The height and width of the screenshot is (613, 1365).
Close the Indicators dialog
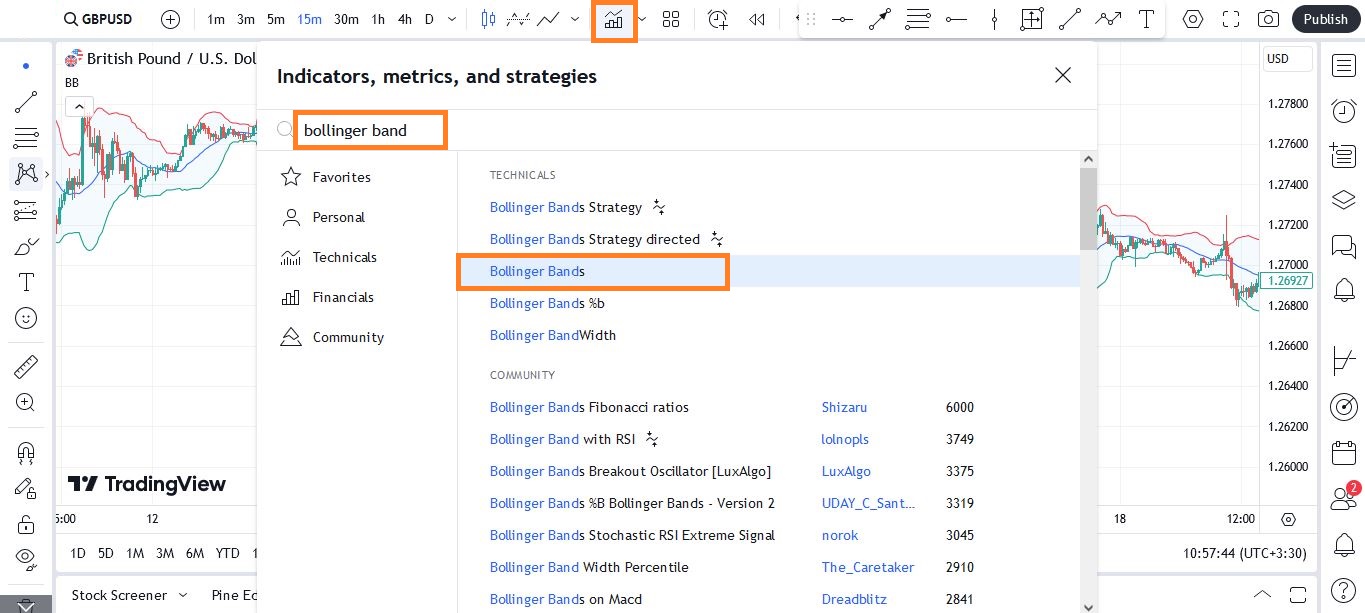[1063, 75]
